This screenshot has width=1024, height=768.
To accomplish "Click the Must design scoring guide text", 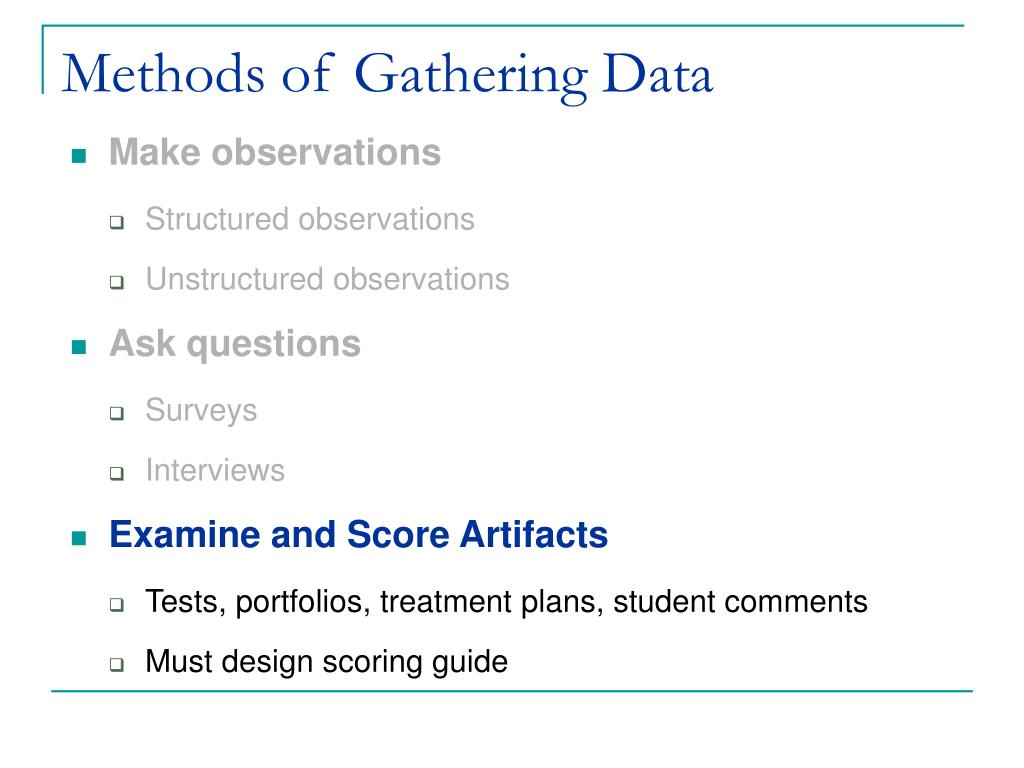I will coord(327,662).
